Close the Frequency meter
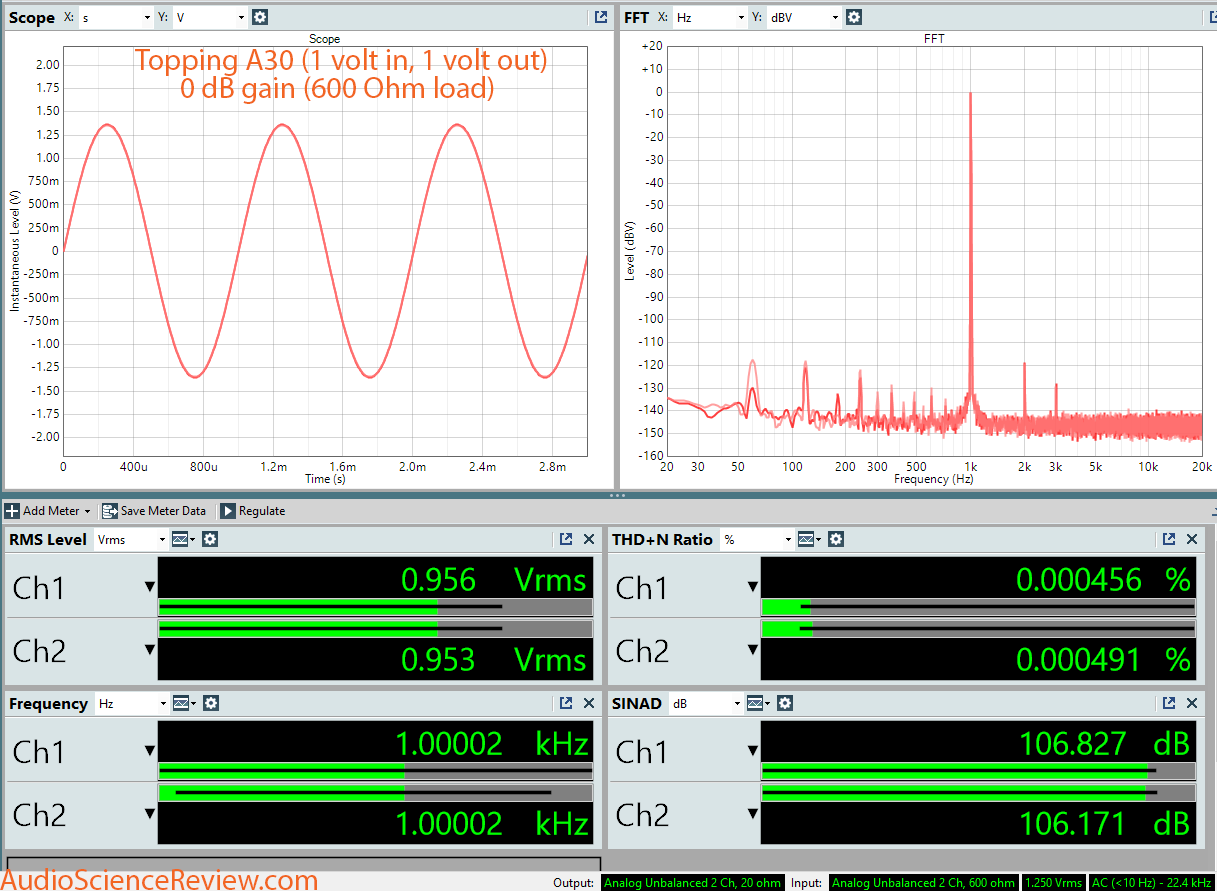The height and width of the screenshot is (891, 1217). coord(589,703)
